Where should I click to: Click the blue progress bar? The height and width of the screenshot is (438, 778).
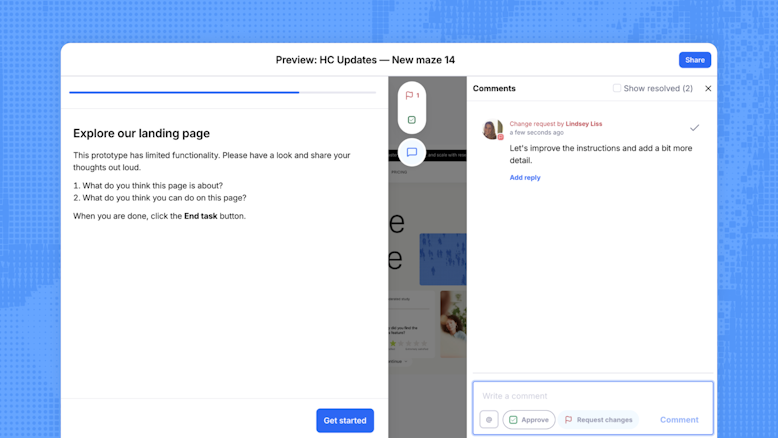tap(184, 92)
